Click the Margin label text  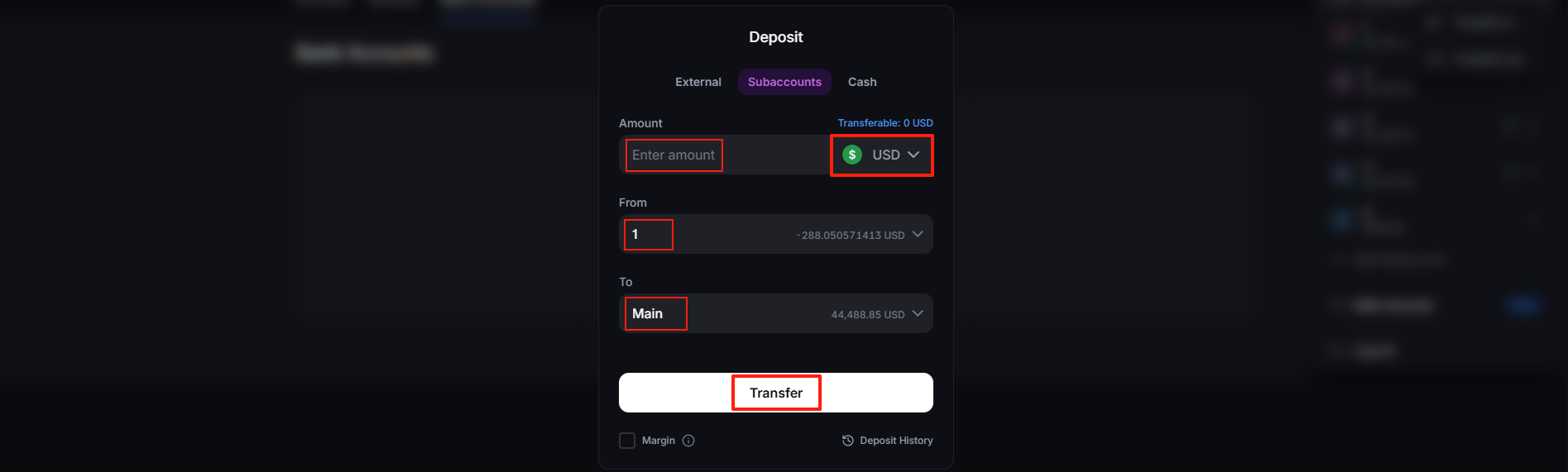[659, 441]
